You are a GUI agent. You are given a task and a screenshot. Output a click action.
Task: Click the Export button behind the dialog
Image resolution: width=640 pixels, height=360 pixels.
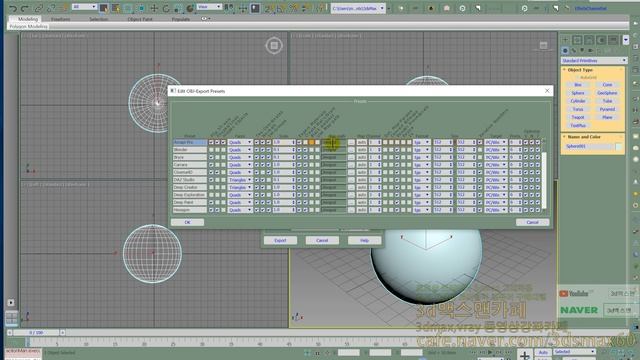[x=280, y=240]
